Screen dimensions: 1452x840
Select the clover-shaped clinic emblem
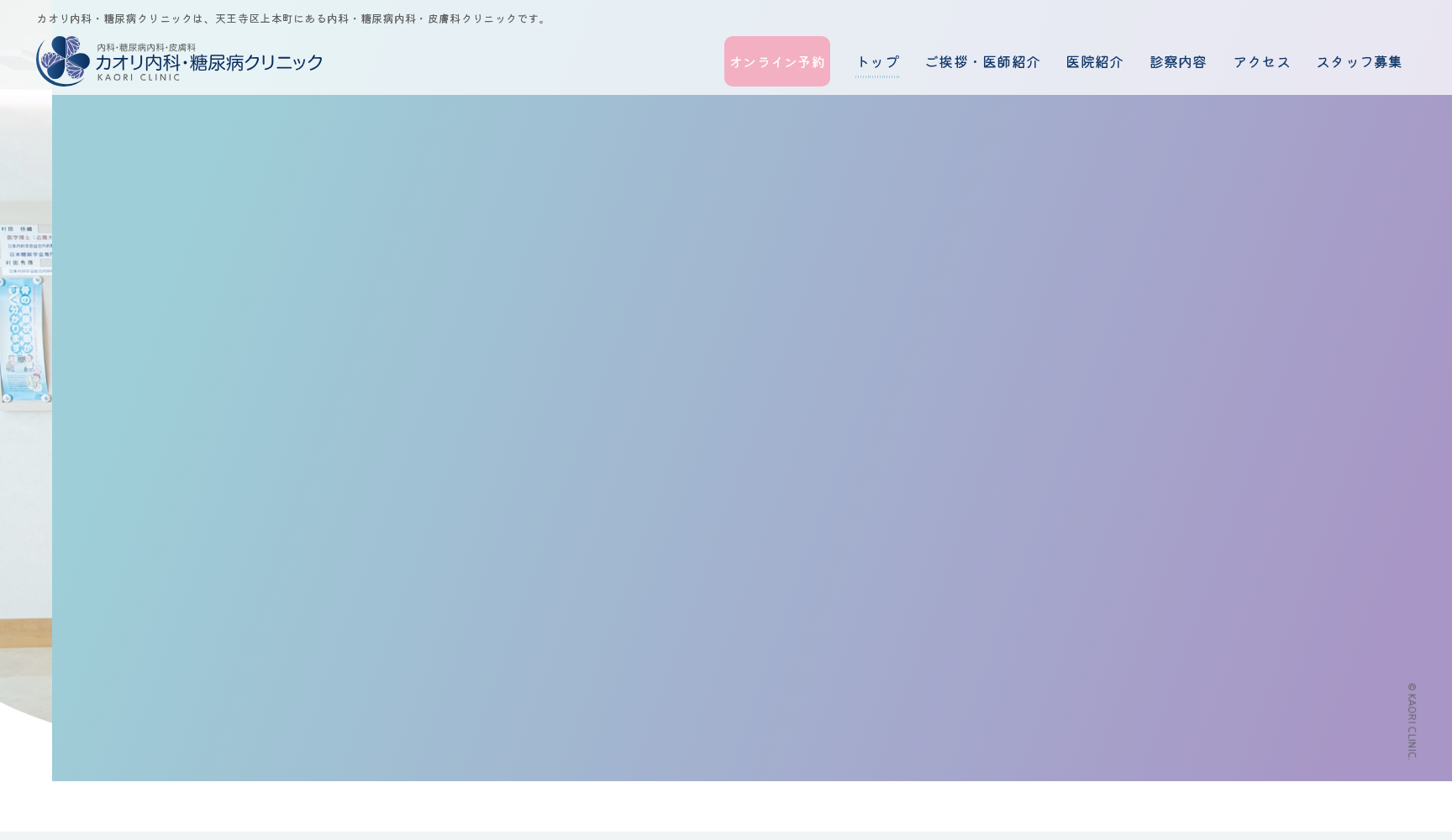(x=61, y=60)
